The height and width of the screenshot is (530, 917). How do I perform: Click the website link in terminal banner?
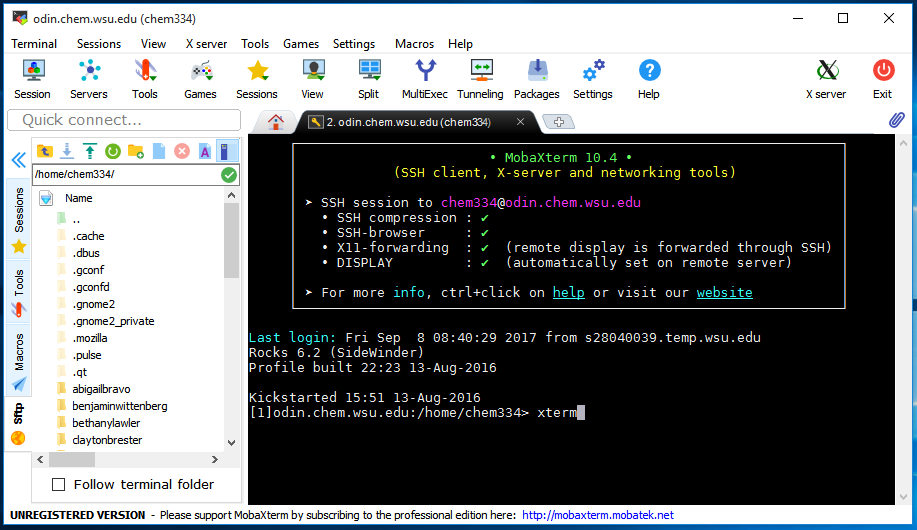(724, 292)
